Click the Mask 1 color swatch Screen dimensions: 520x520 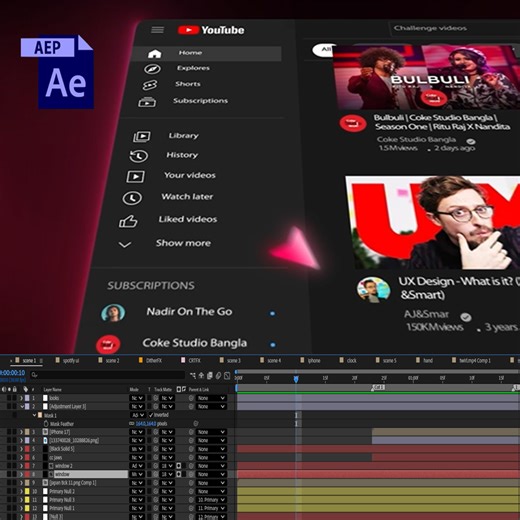coord(40,415)
